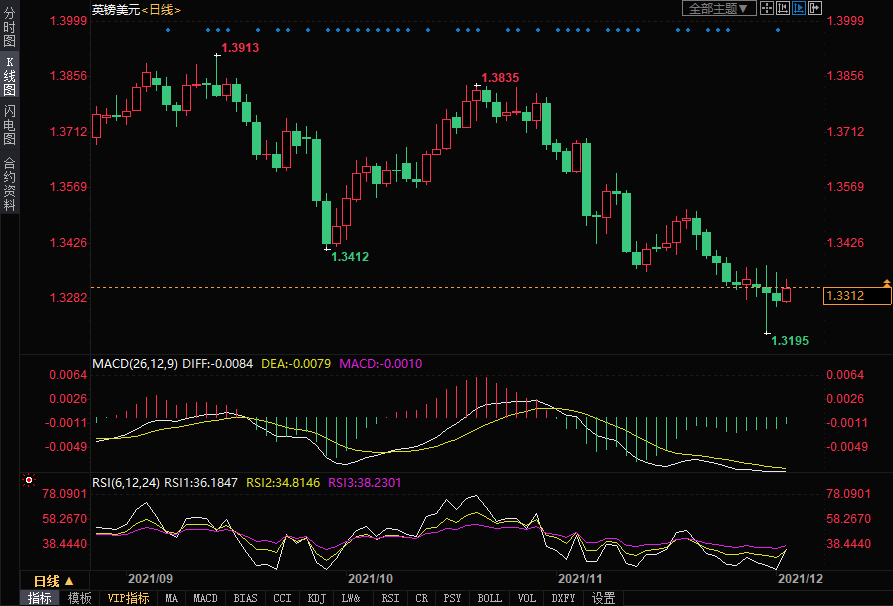893x606 pixels.
Task: Click the white cross marker at 1.3913 high
Action: [217, 55]
